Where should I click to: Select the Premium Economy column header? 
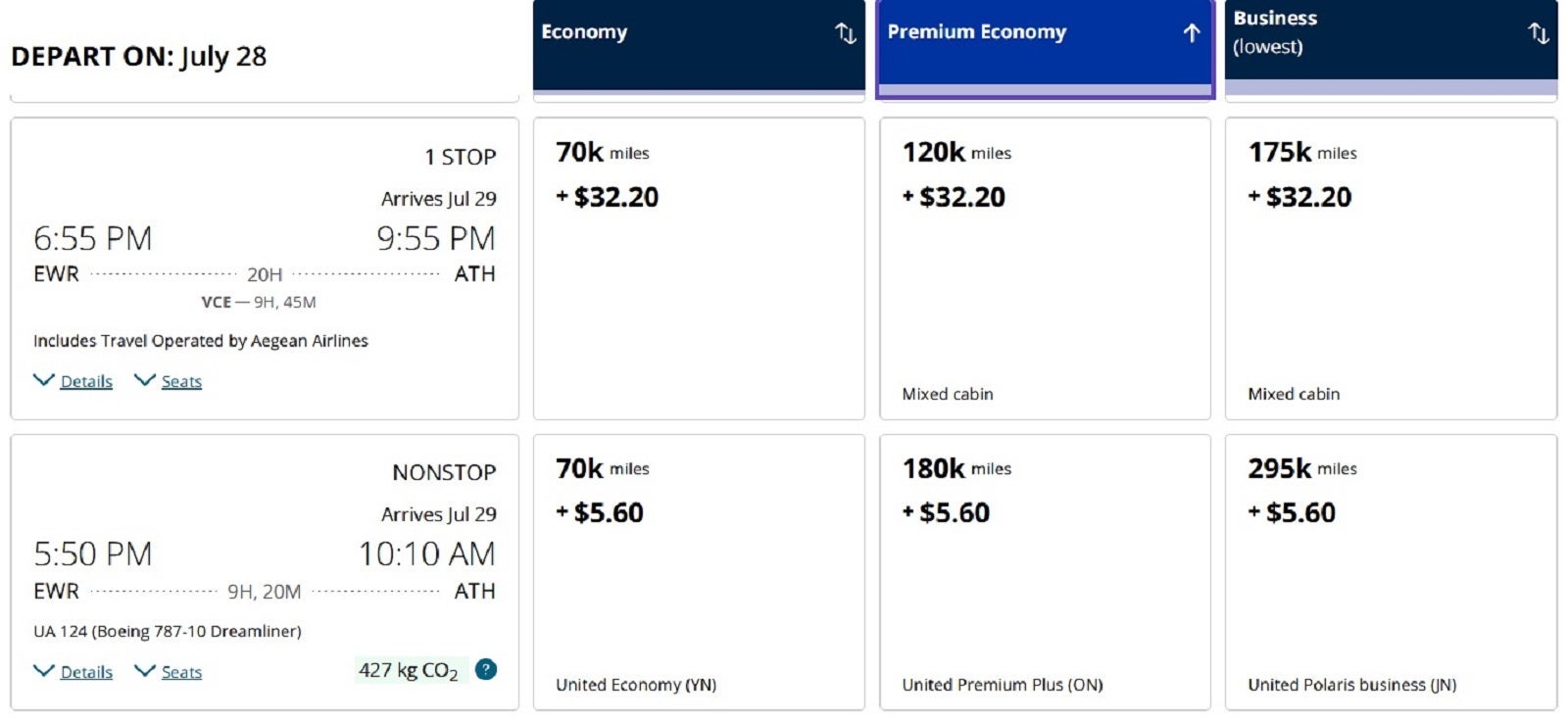pyautogui.click(x=1045, y=49)
